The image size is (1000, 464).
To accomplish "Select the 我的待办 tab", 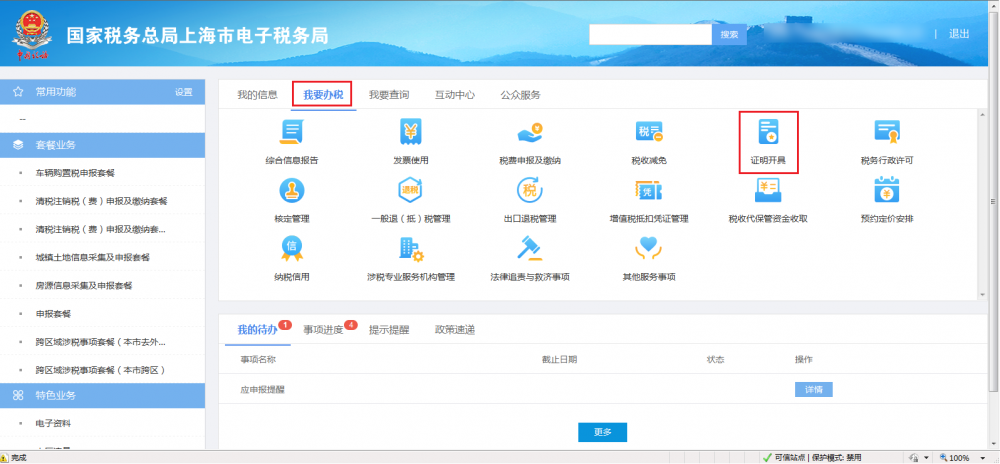I will pyautogui.click(x=258, y=330).
